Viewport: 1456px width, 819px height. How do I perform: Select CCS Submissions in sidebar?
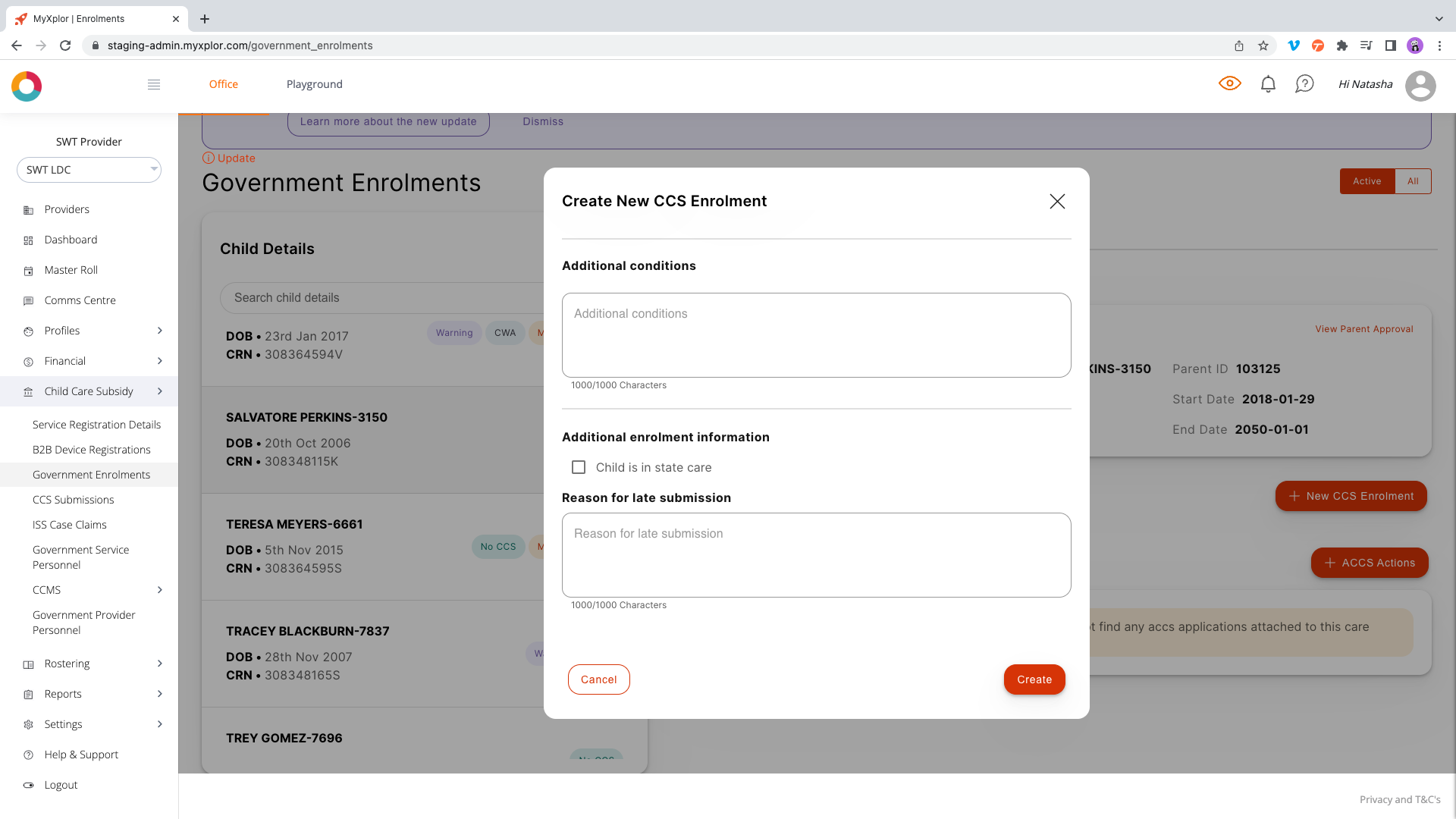73,500
